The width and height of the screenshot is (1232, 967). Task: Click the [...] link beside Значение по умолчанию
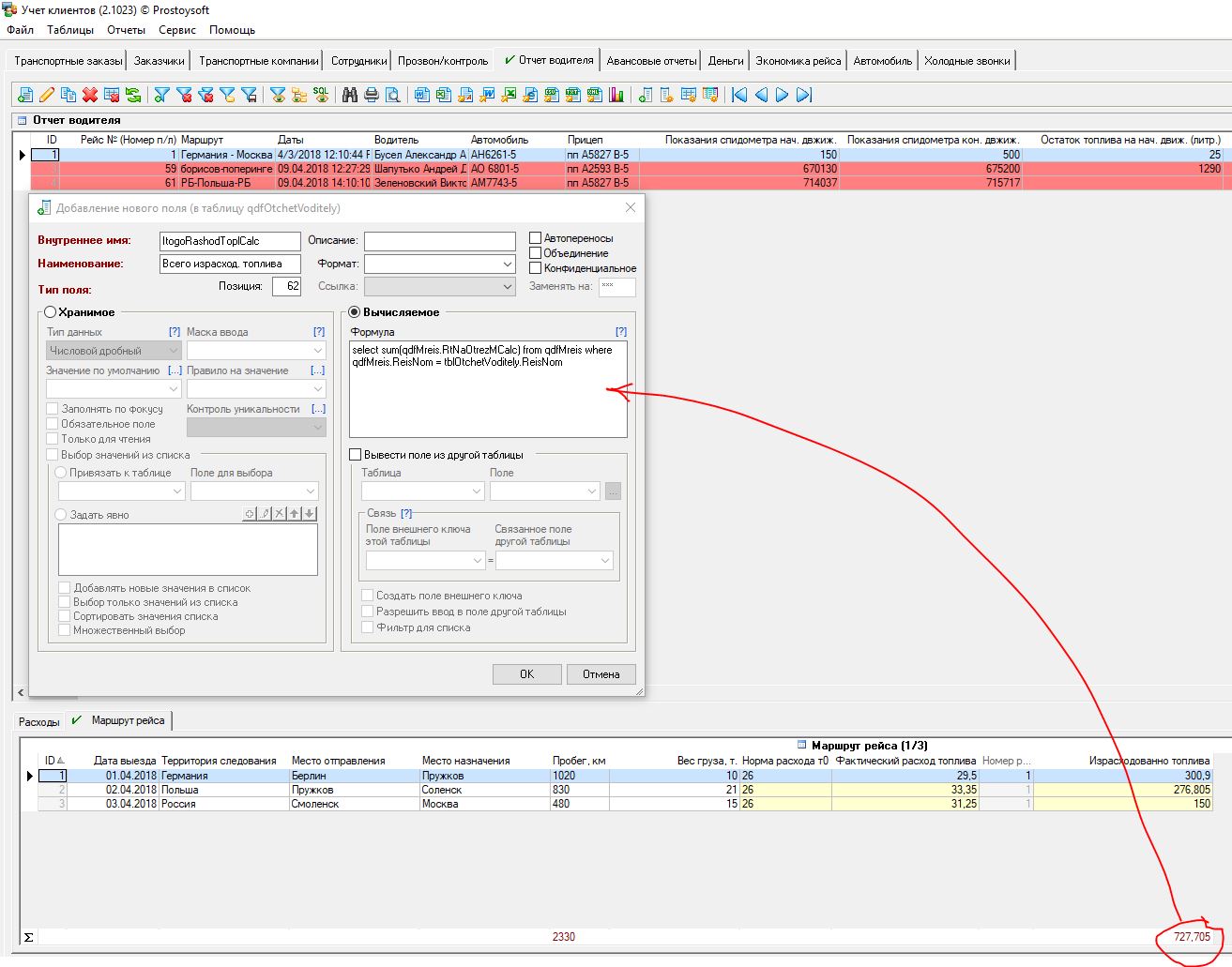pos(175,370)
